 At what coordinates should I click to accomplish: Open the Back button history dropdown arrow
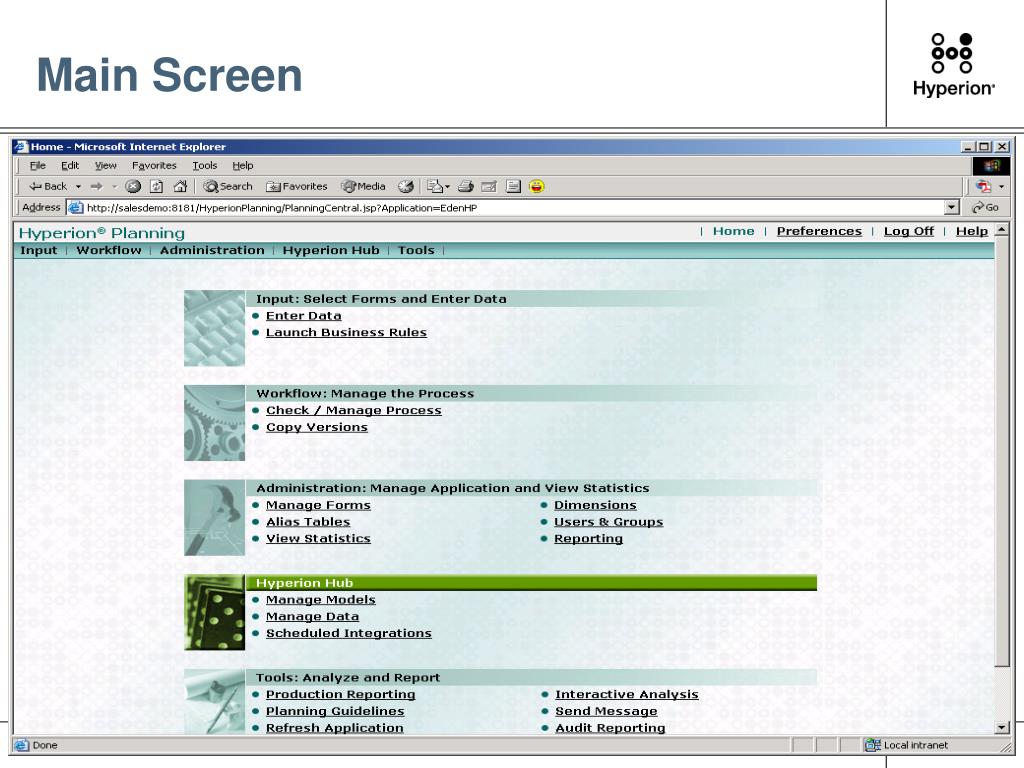78,187
